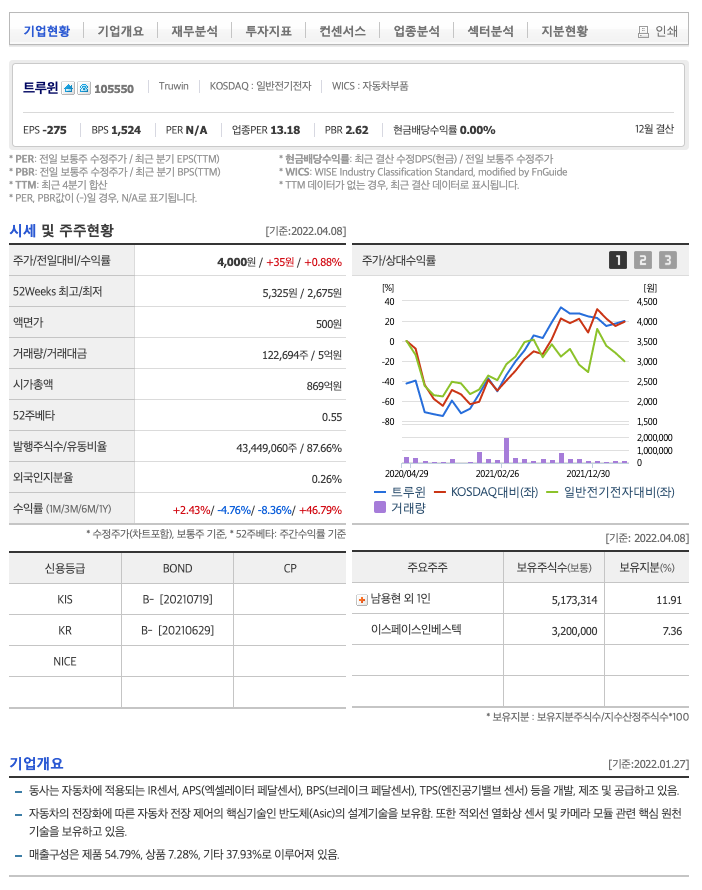This screenshot has width=702, height=890.
Task: Open the 기업개요 tab
Action: [x=120, y=31]
